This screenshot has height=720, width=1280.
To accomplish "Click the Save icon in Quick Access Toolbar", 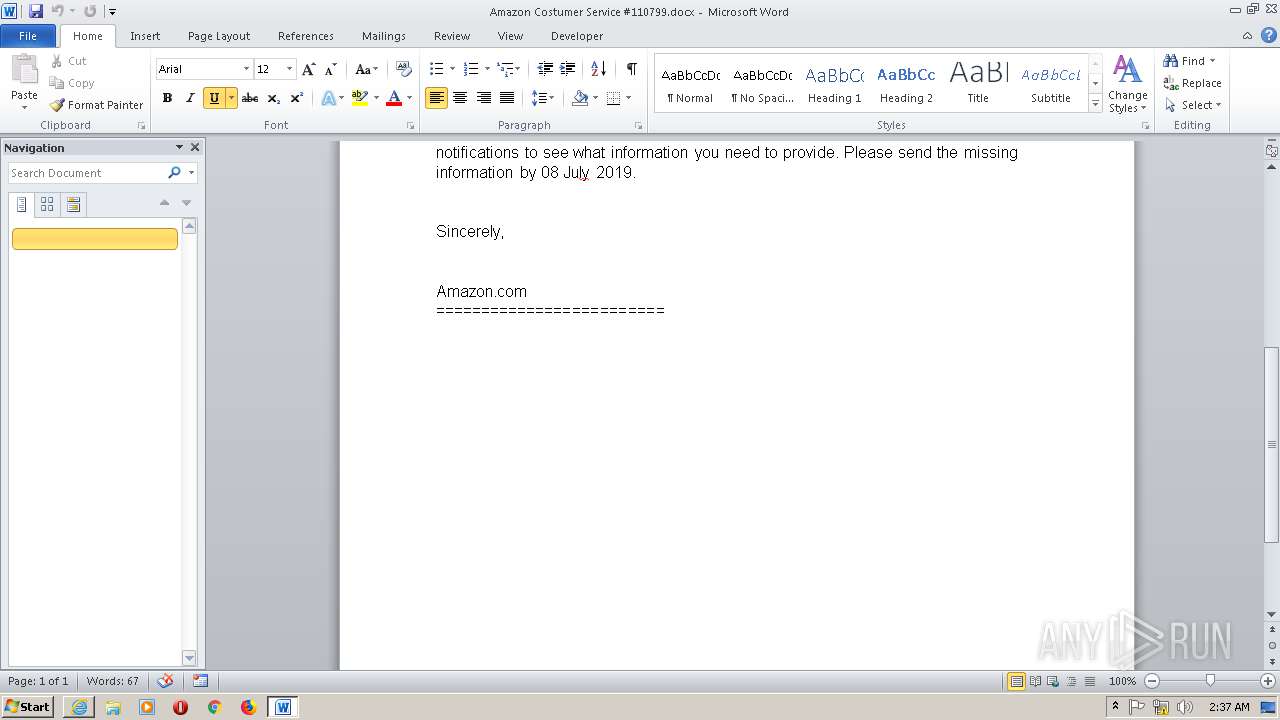I will tap(36, 11).
